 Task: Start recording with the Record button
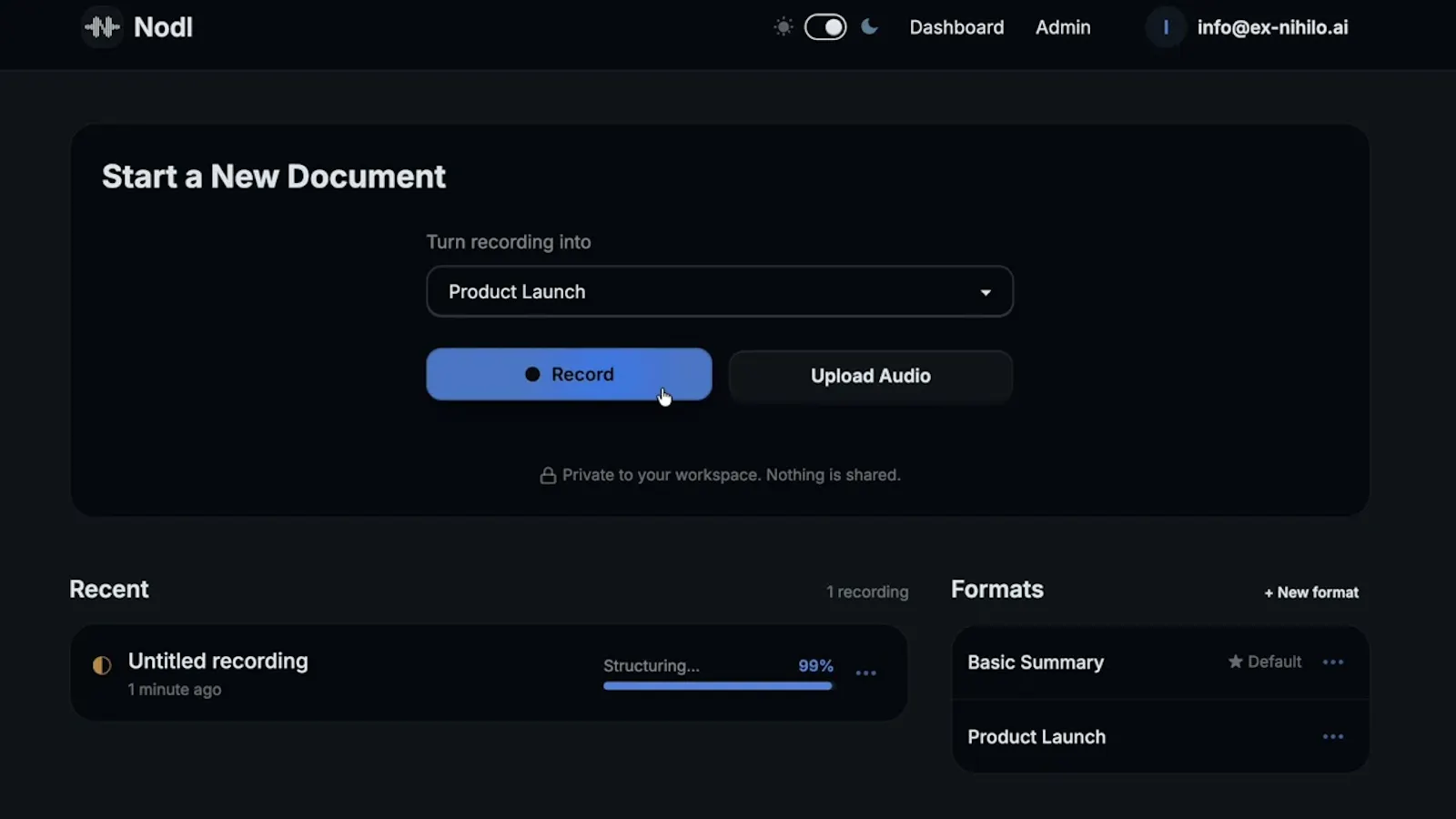coord(569,374)
